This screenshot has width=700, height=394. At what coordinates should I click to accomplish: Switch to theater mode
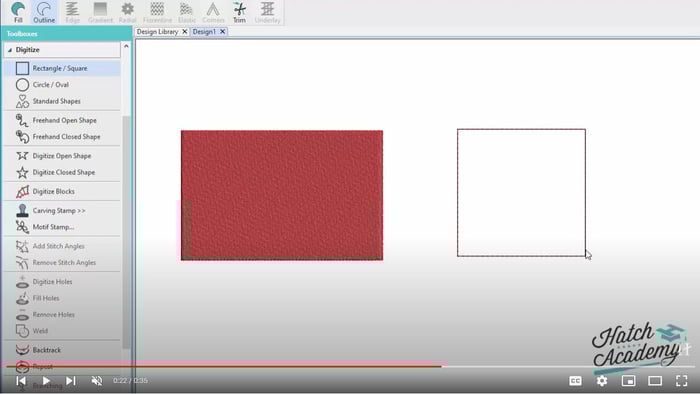tap(655, 381)
